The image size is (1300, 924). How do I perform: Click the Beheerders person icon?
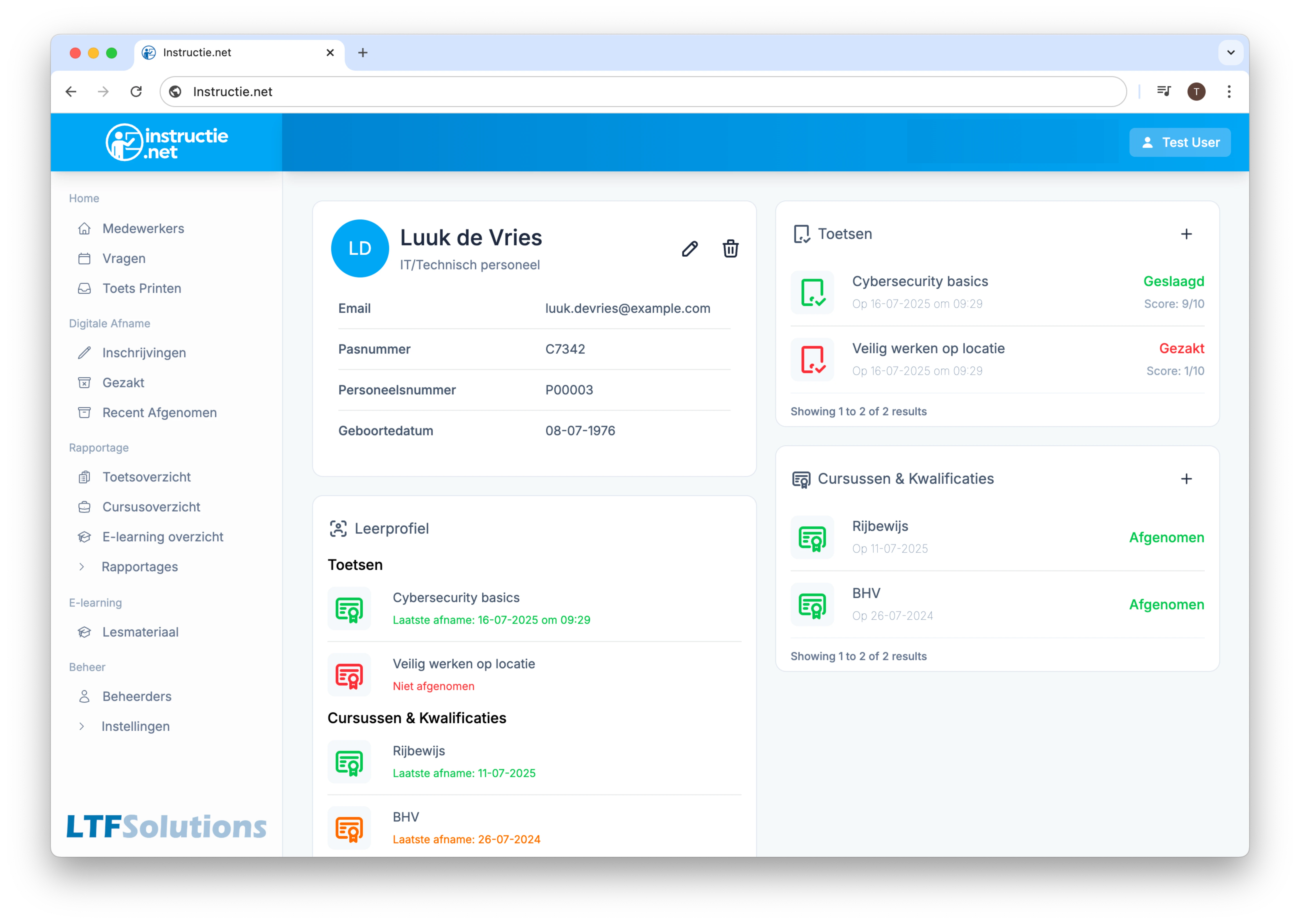click(x=84, y=696)
